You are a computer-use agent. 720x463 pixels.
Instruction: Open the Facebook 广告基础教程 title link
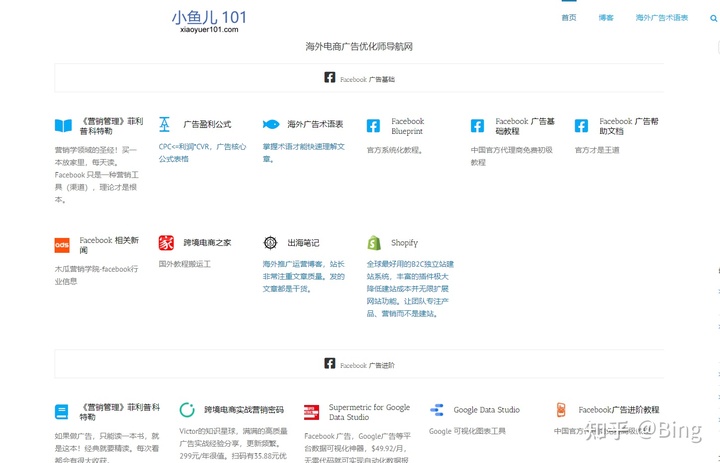525,126
